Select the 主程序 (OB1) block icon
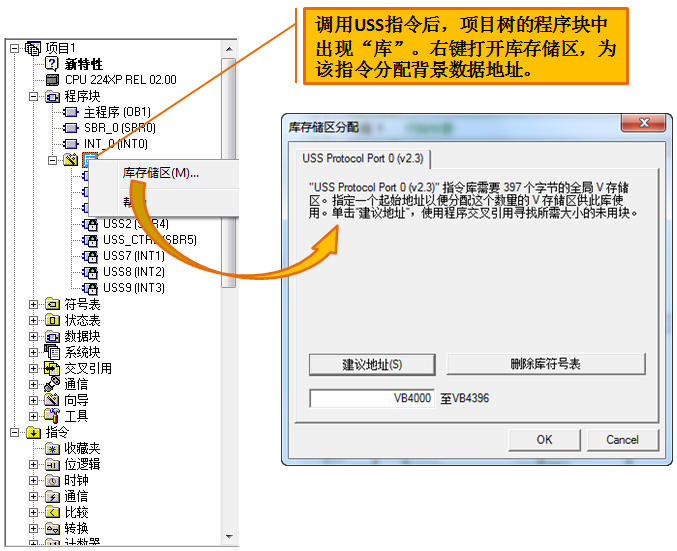This screenshot has height=551, width=677. [x=71, y=112]
